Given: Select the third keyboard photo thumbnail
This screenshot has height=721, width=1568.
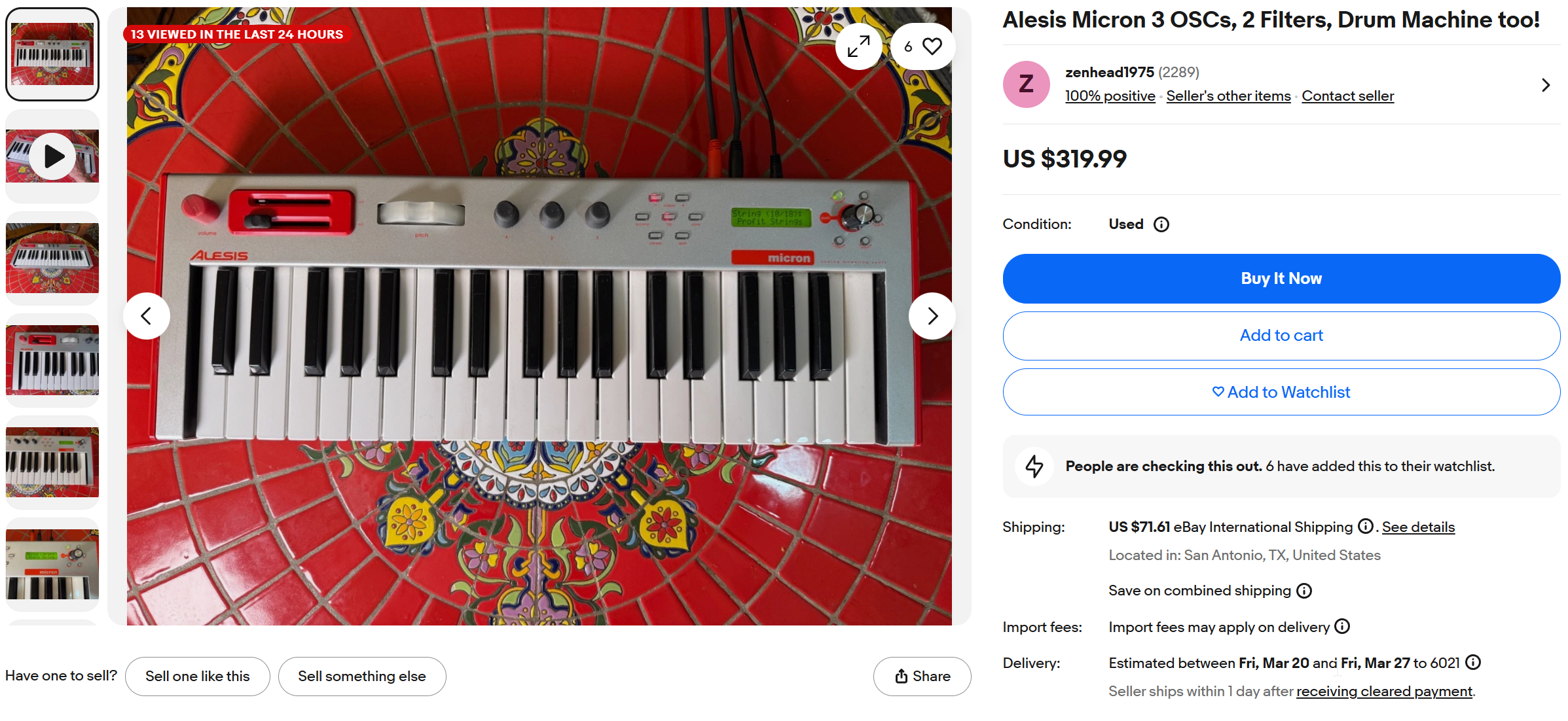Looking at the screenshot, I should coord(52,258).
